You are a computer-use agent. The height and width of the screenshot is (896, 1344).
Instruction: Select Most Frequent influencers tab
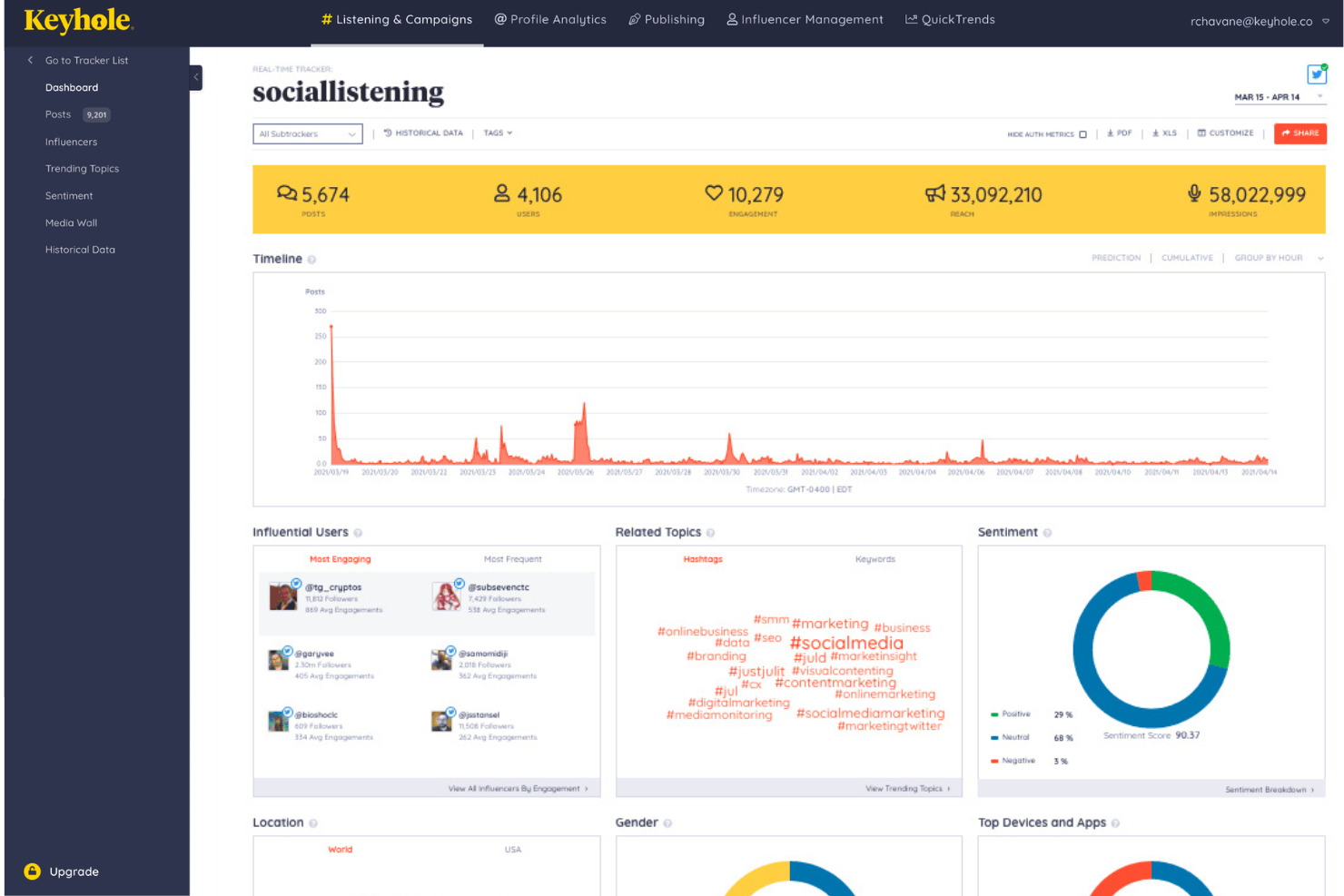512,559
